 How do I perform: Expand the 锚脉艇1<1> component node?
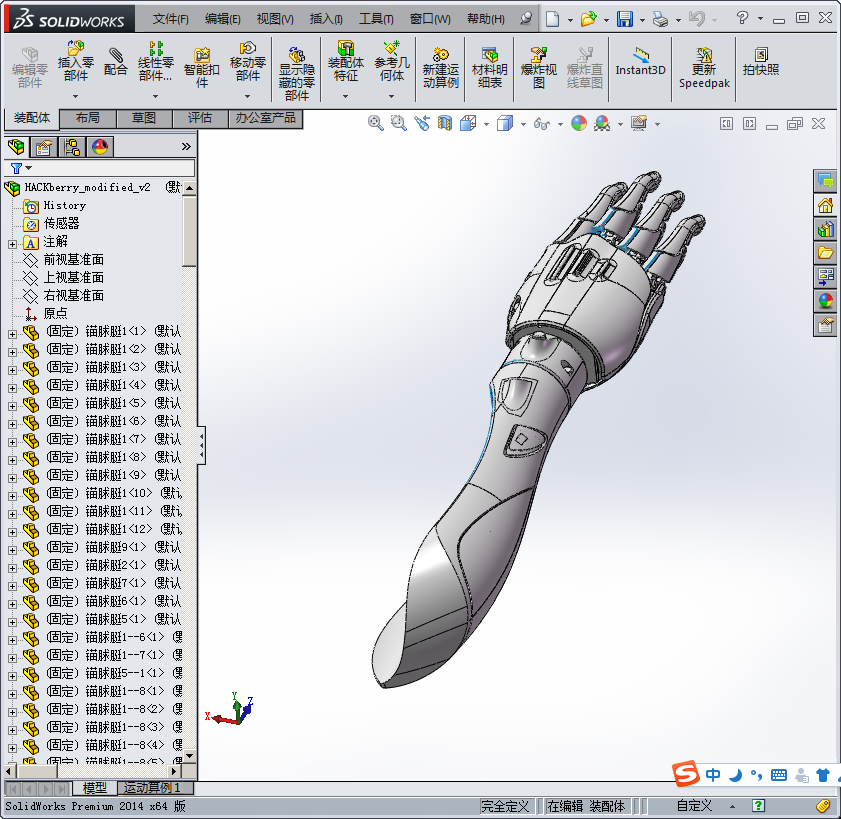pyautogui.click(x=12, y=334)
